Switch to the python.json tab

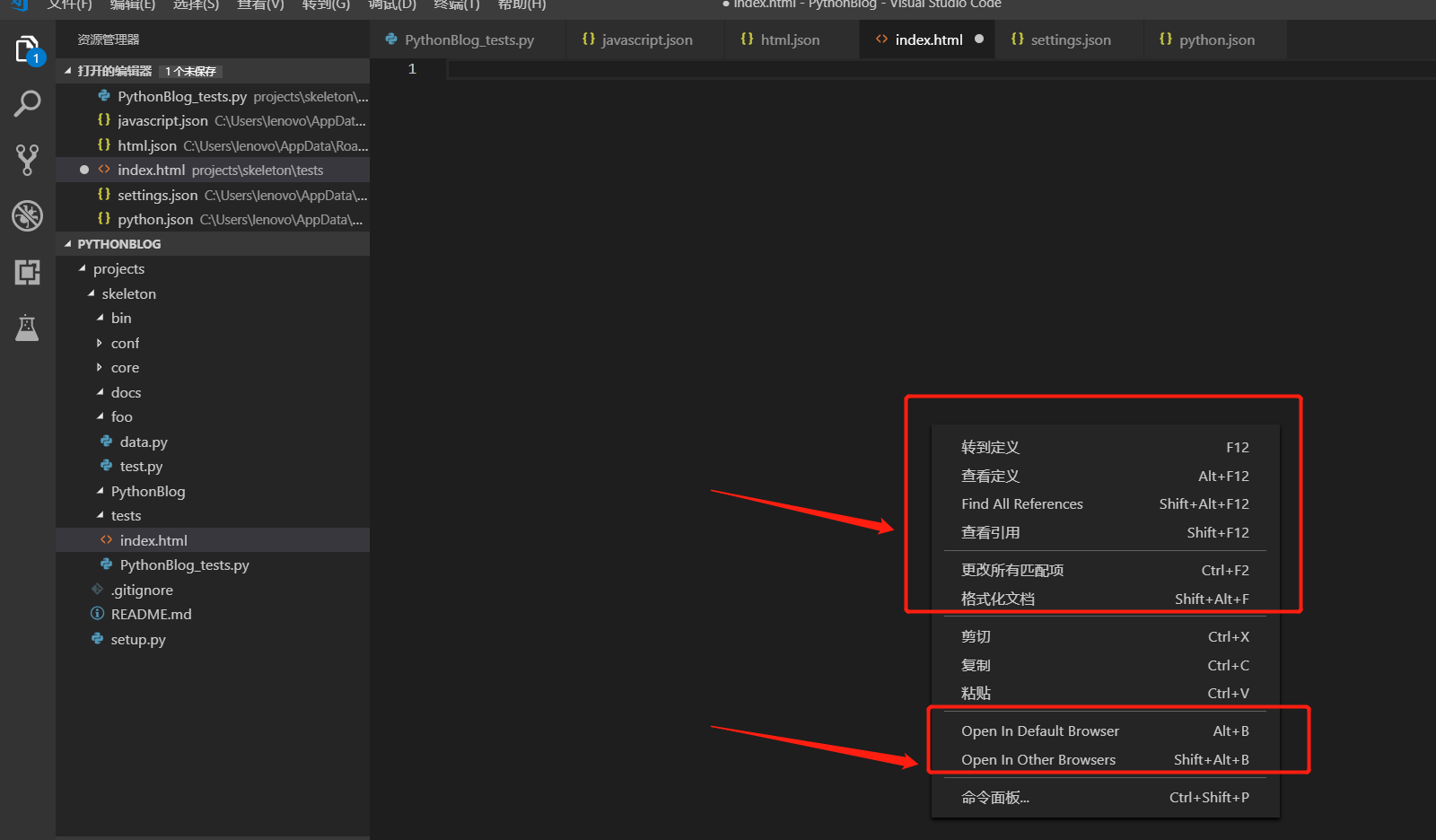pos(1215,39)
